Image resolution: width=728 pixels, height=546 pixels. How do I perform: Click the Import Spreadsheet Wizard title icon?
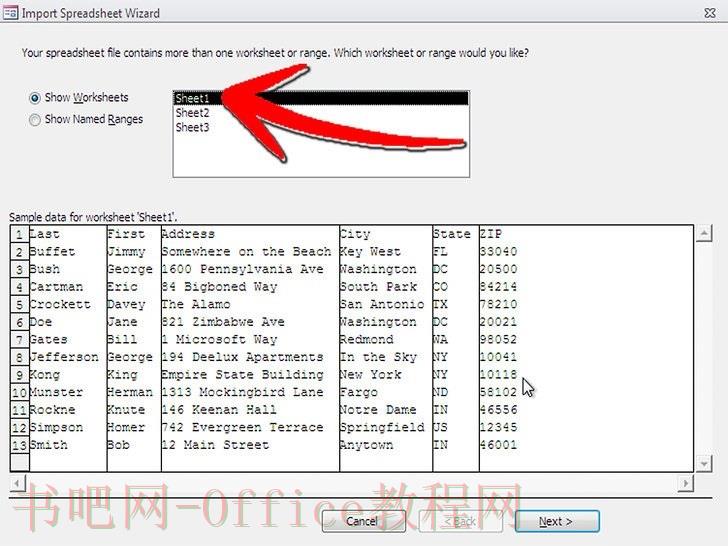[x=10, y=13]
